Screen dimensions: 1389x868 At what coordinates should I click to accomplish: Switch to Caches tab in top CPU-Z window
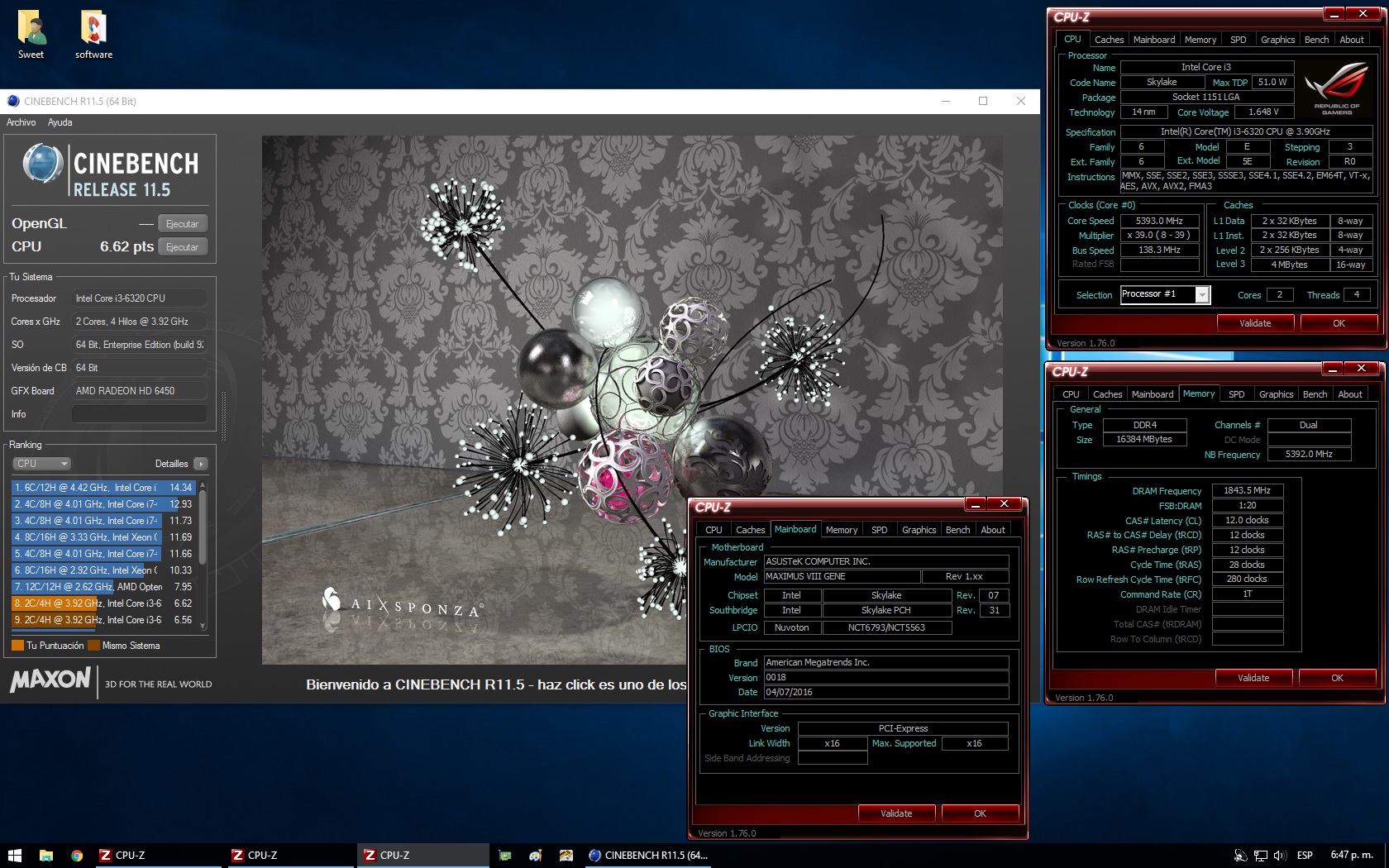pos(1109,40)
